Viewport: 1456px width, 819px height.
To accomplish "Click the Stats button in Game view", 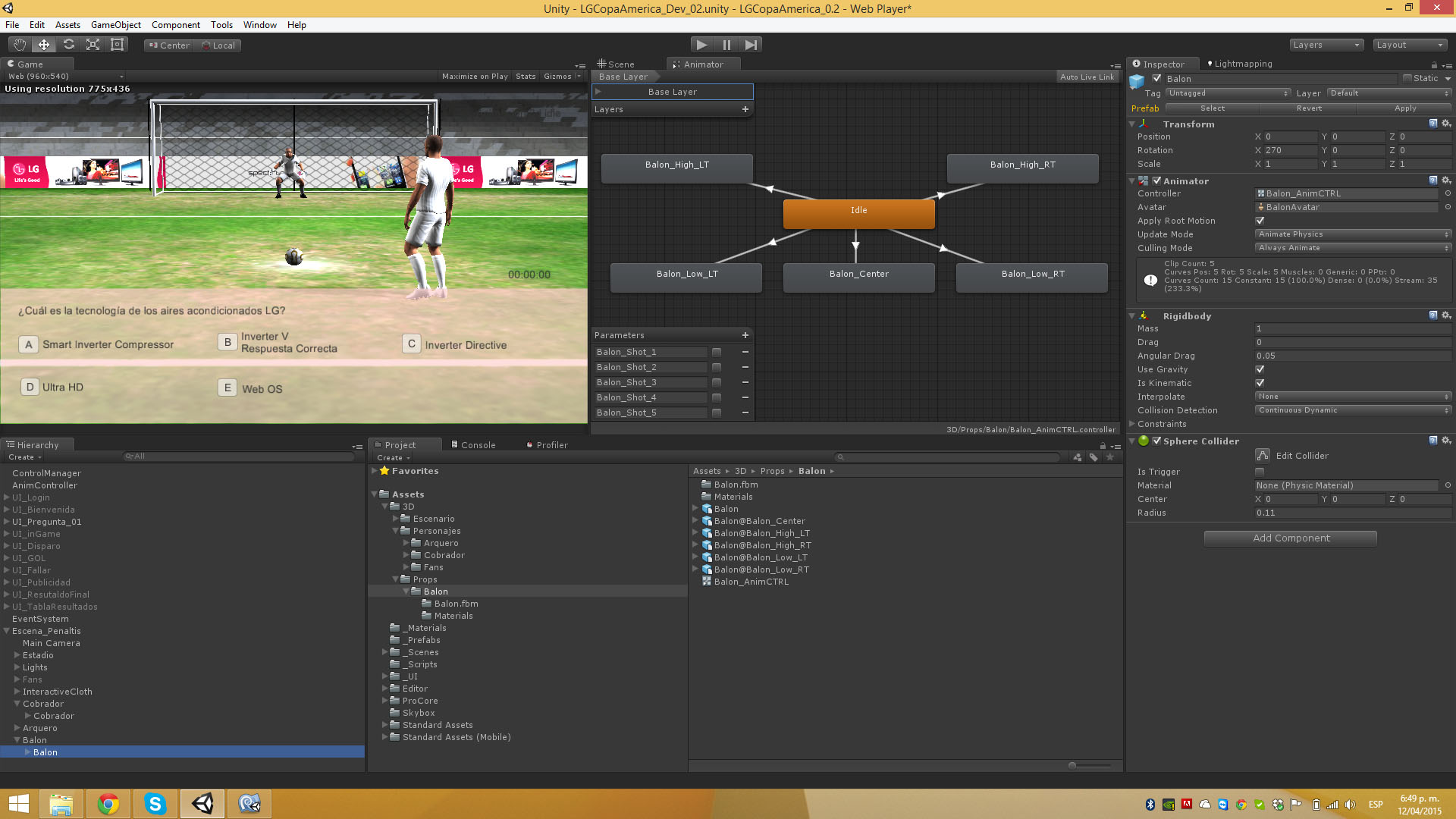I will coord(526,77).
